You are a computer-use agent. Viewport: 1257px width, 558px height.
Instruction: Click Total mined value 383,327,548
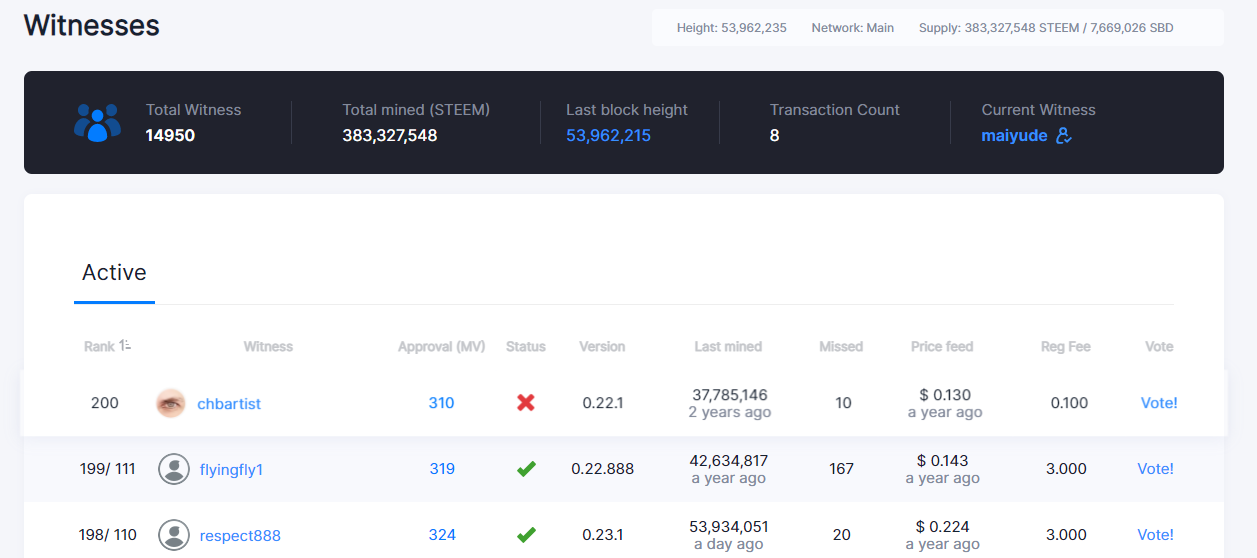(390, 135)
